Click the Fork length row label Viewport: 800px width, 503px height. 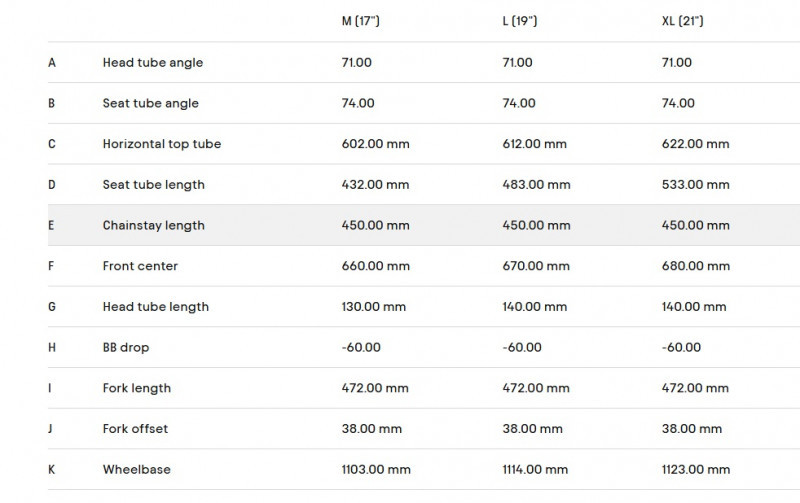pyautogui.click(x=136, y=388)
